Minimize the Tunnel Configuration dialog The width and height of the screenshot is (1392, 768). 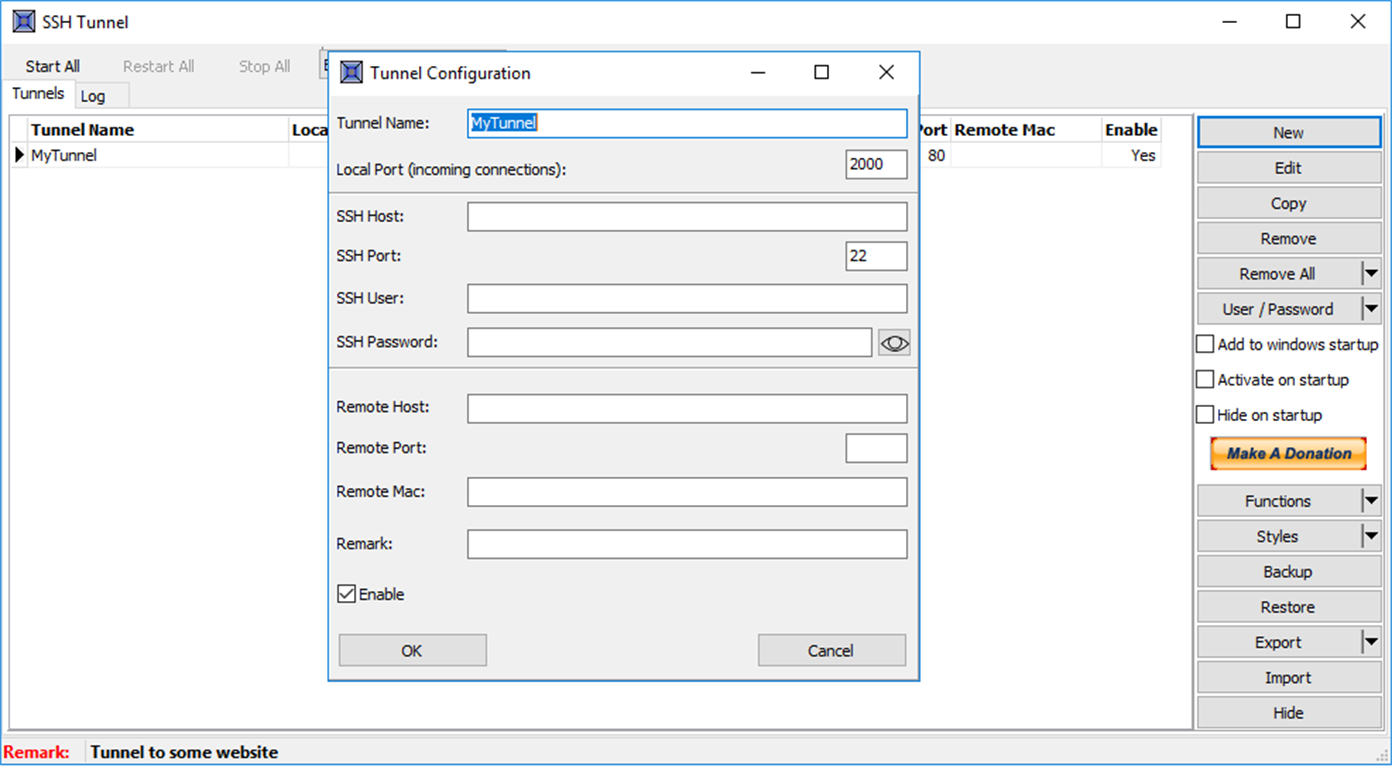[x=758, y=72]
